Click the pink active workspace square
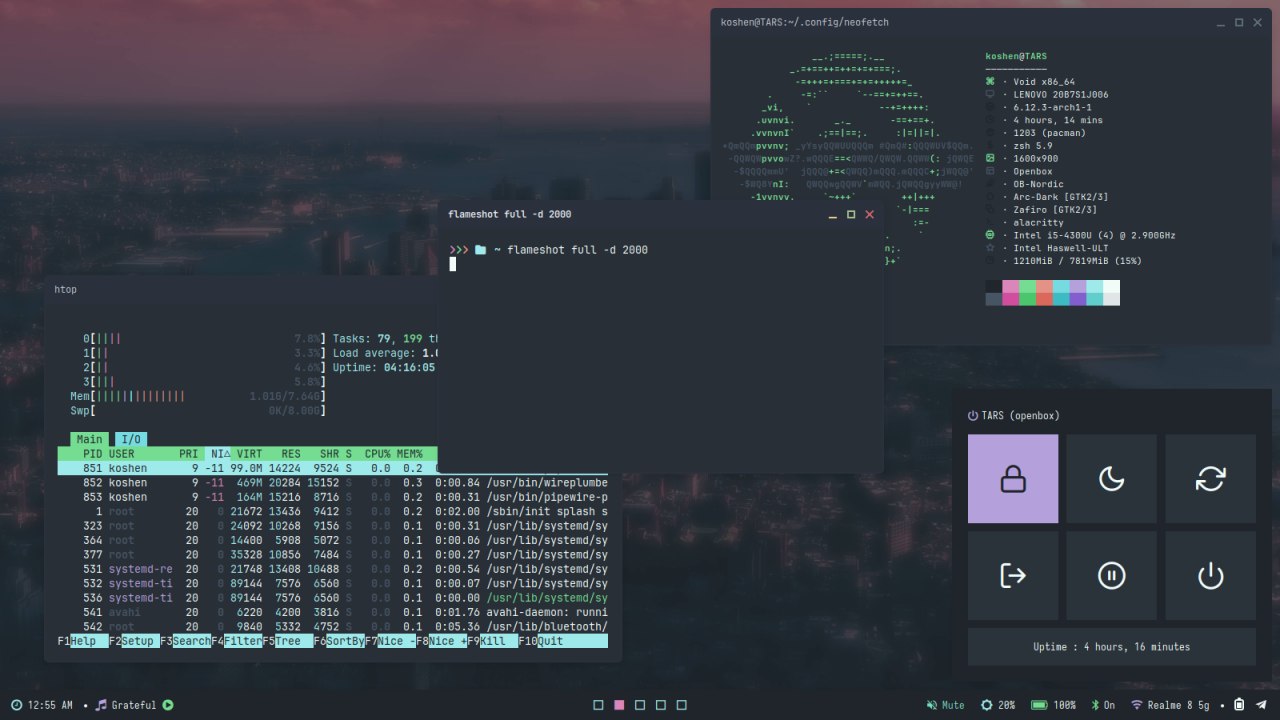The image size is (1280, 720). point(619,704)
